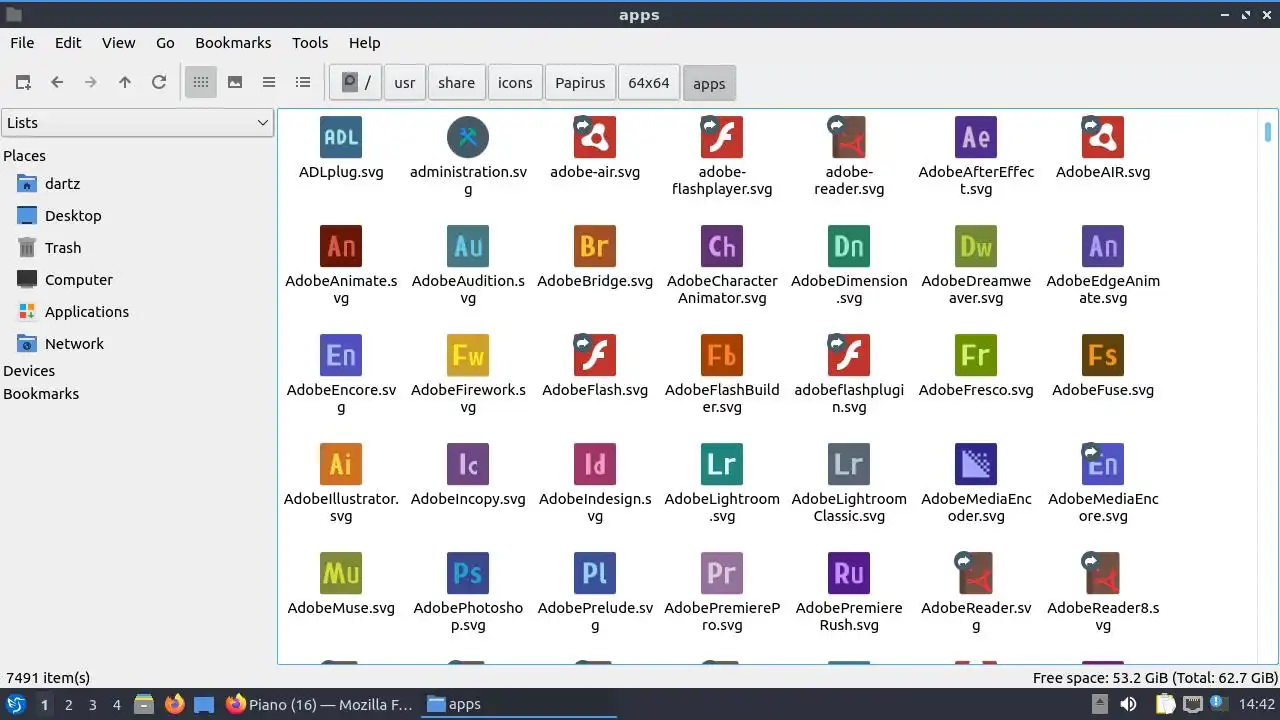This screenshot has width=1280, height=720.
Task: Switch to compact list view
Action: pyautogui.click(x=269, y=82)
